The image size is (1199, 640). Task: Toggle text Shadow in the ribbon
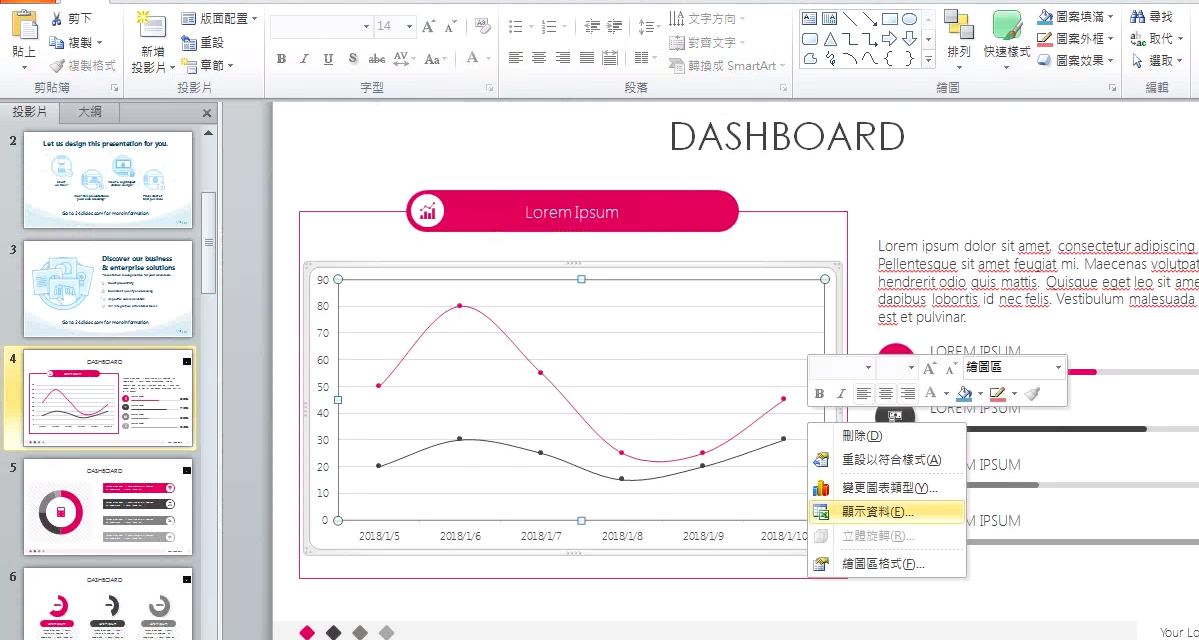pyautogui.click(x=353, y=59)
